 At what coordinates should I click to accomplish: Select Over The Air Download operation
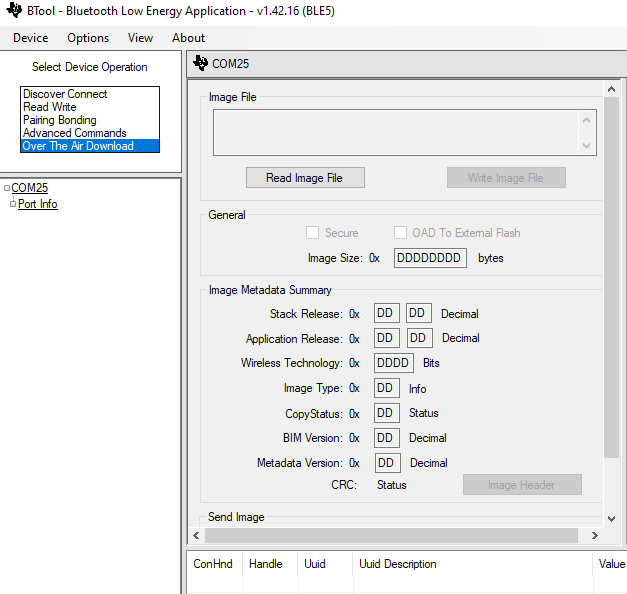(90, 146)
